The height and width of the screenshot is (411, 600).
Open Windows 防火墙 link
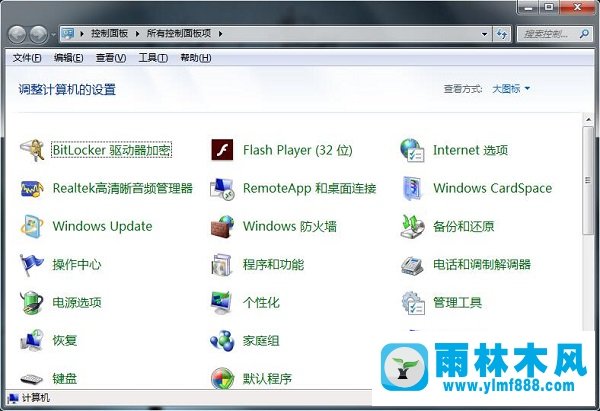[290, 226]
